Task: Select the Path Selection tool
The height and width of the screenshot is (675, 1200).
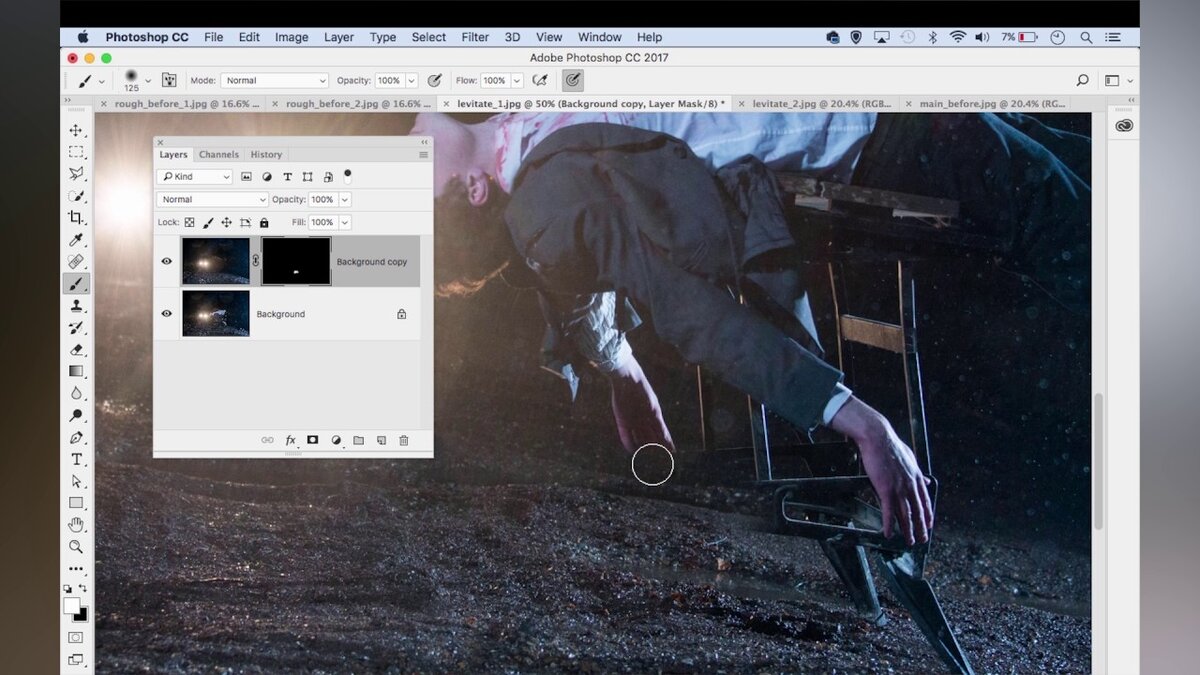Action: click(x=76, y=482)
